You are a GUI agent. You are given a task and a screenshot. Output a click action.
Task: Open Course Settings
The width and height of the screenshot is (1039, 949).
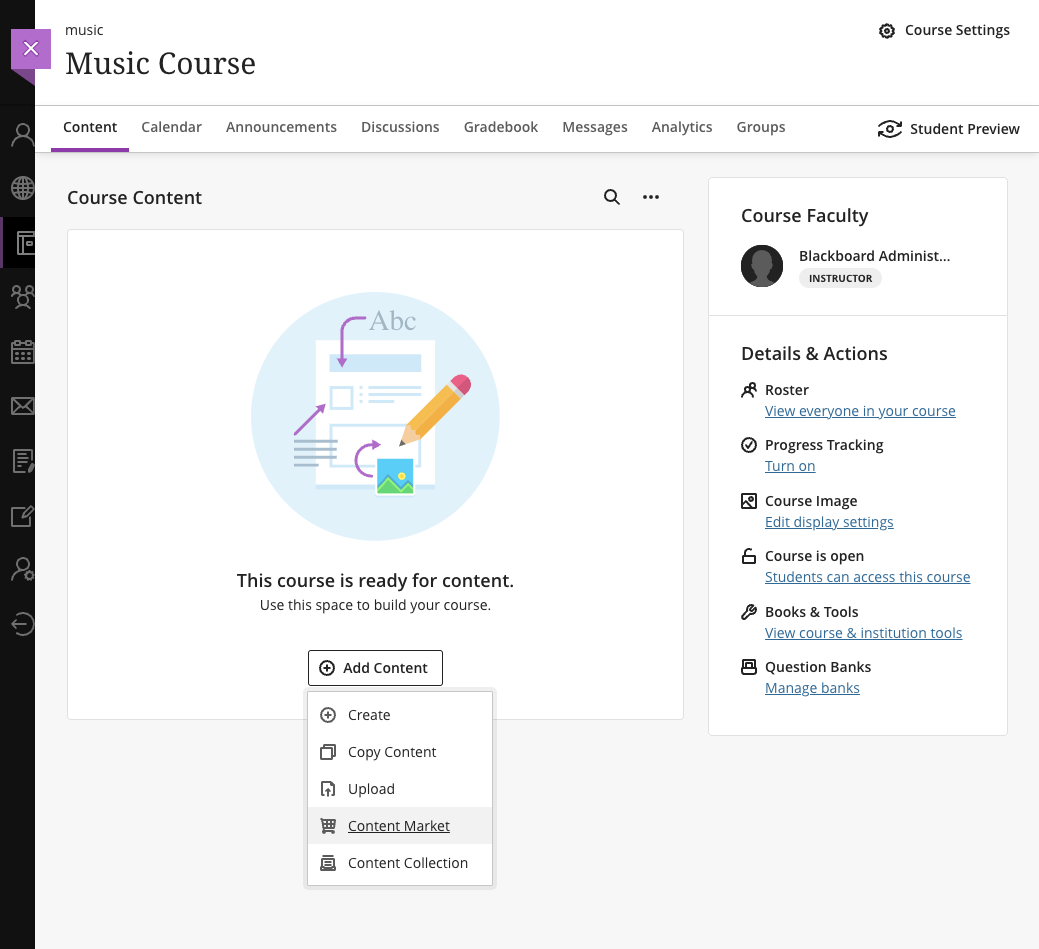(x=943, y=30)
